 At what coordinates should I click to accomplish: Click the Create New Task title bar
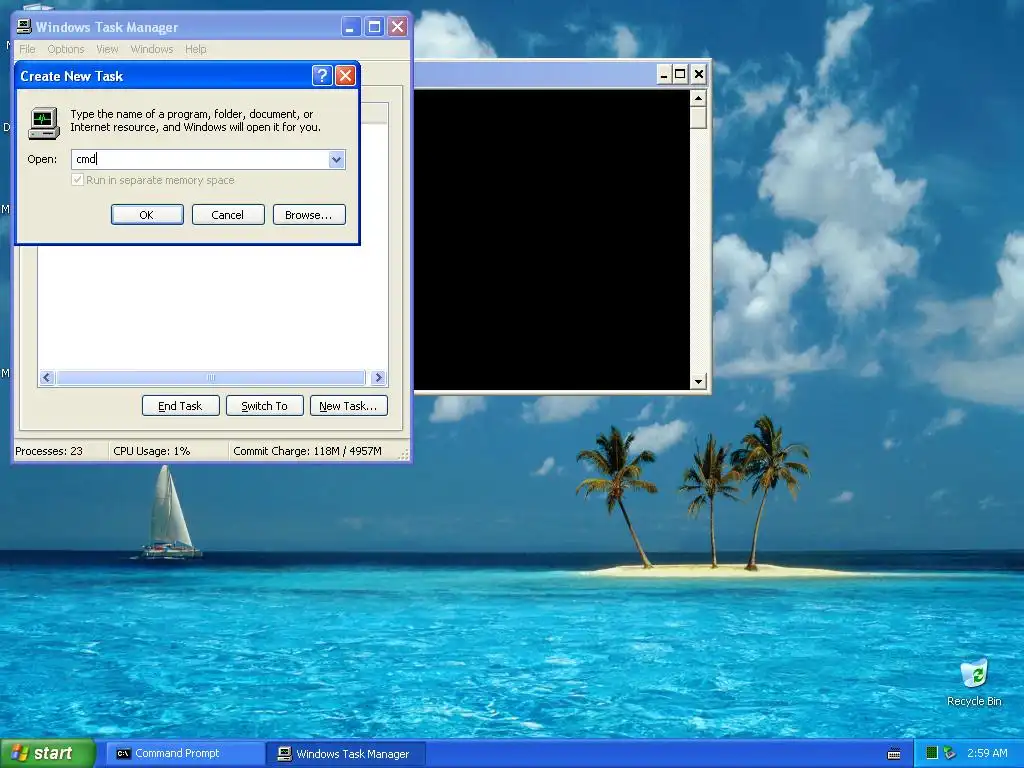coord(163,76)
